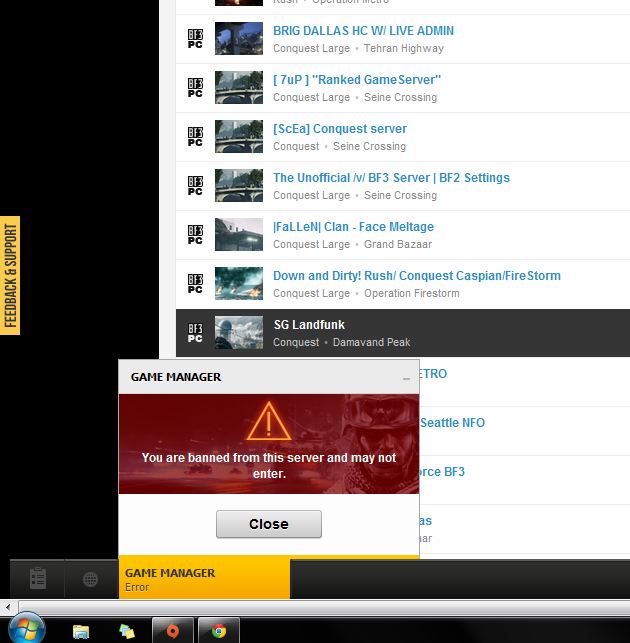Click BF3 PC icon beside Unofficial /v/ server

coord(195,186)
